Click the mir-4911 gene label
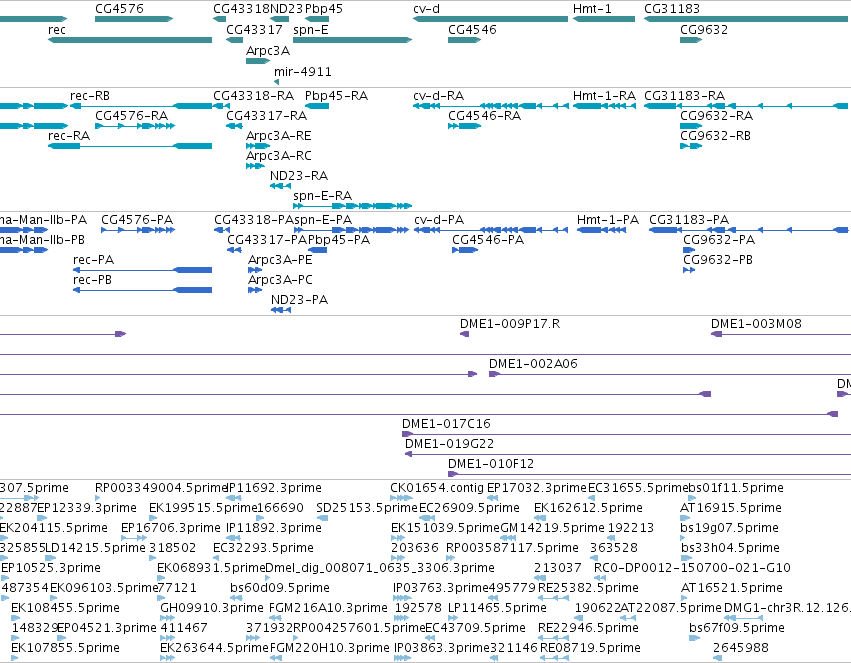This screenshot has width=851, height=663. [x=303, y=72]
